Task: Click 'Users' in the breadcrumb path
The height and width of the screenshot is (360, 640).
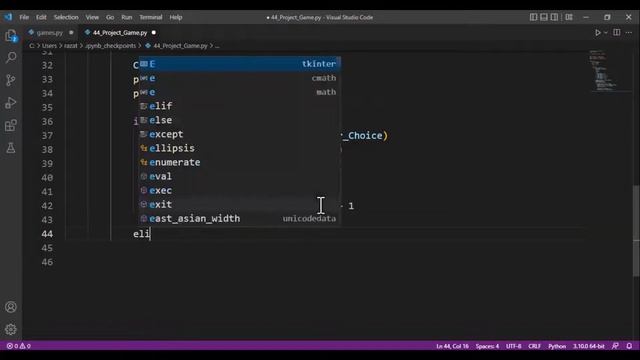Action: tap(49, 46)
